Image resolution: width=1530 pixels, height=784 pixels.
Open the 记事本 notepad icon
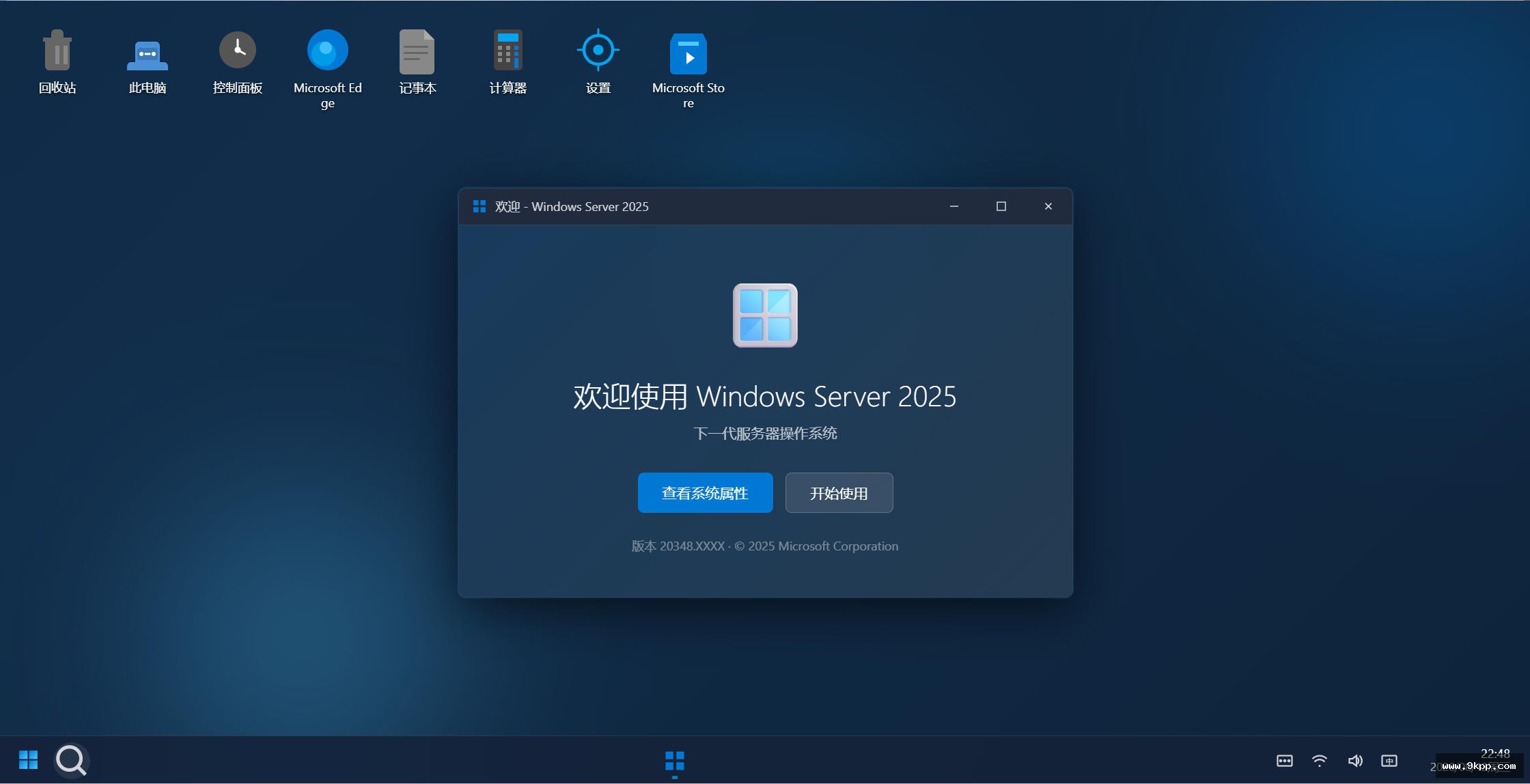coord(417,62)
